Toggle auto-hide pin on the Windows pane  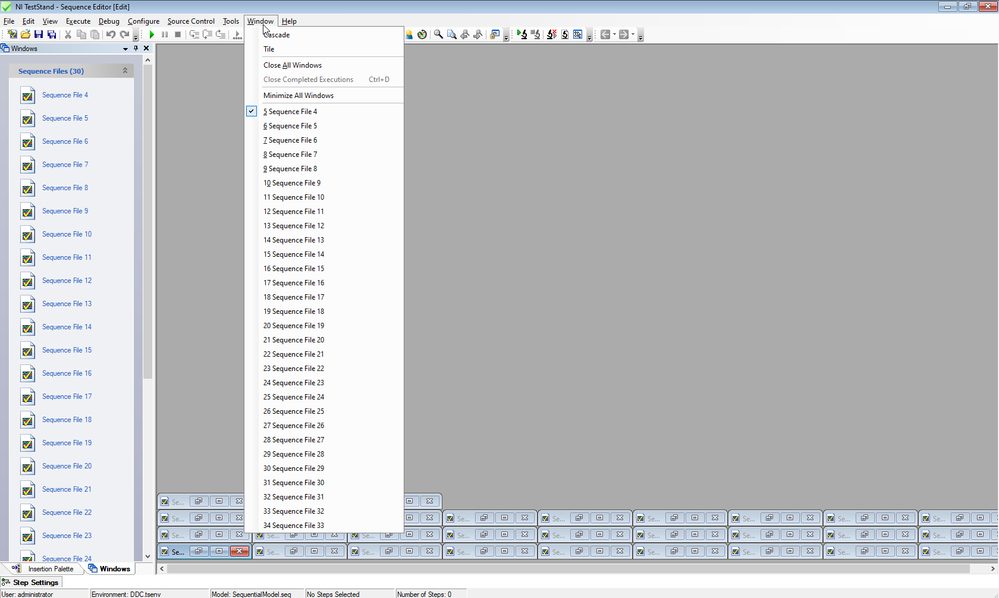click(x=136, y=48)
